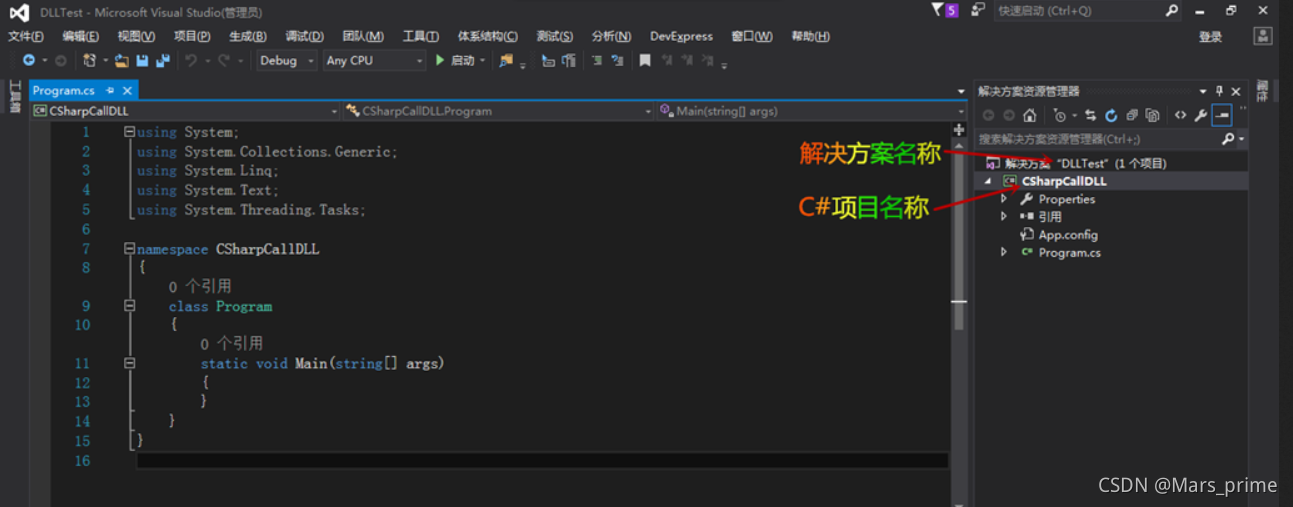Expand the Properties tree node

click(1004, 199)
